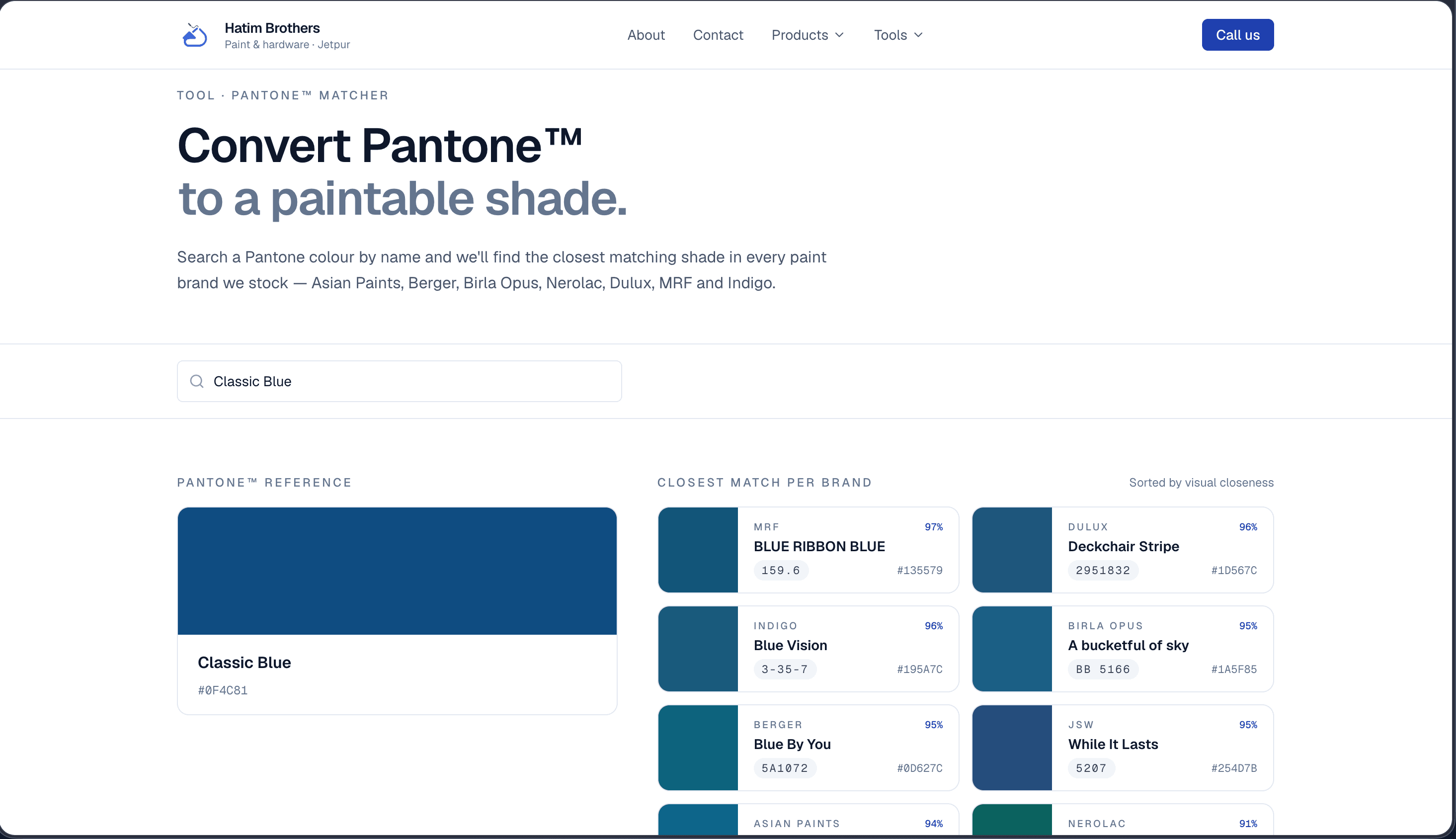Click the Call us button

1238,35
